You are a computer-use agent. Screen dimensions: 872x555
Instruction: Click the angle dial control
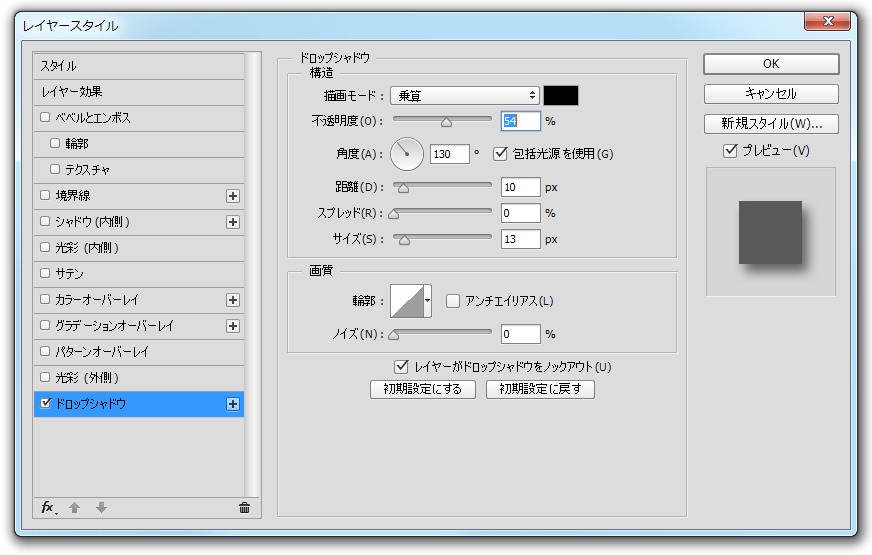pyautogui.click(x=407, y=154)
